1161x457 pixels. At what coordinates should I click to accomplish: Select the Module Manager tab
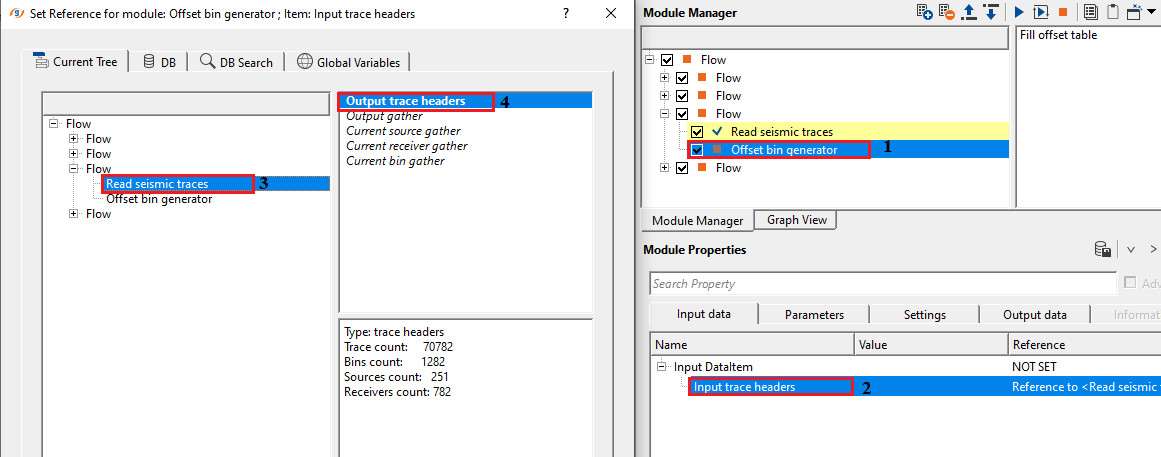[x=697, y=220]
